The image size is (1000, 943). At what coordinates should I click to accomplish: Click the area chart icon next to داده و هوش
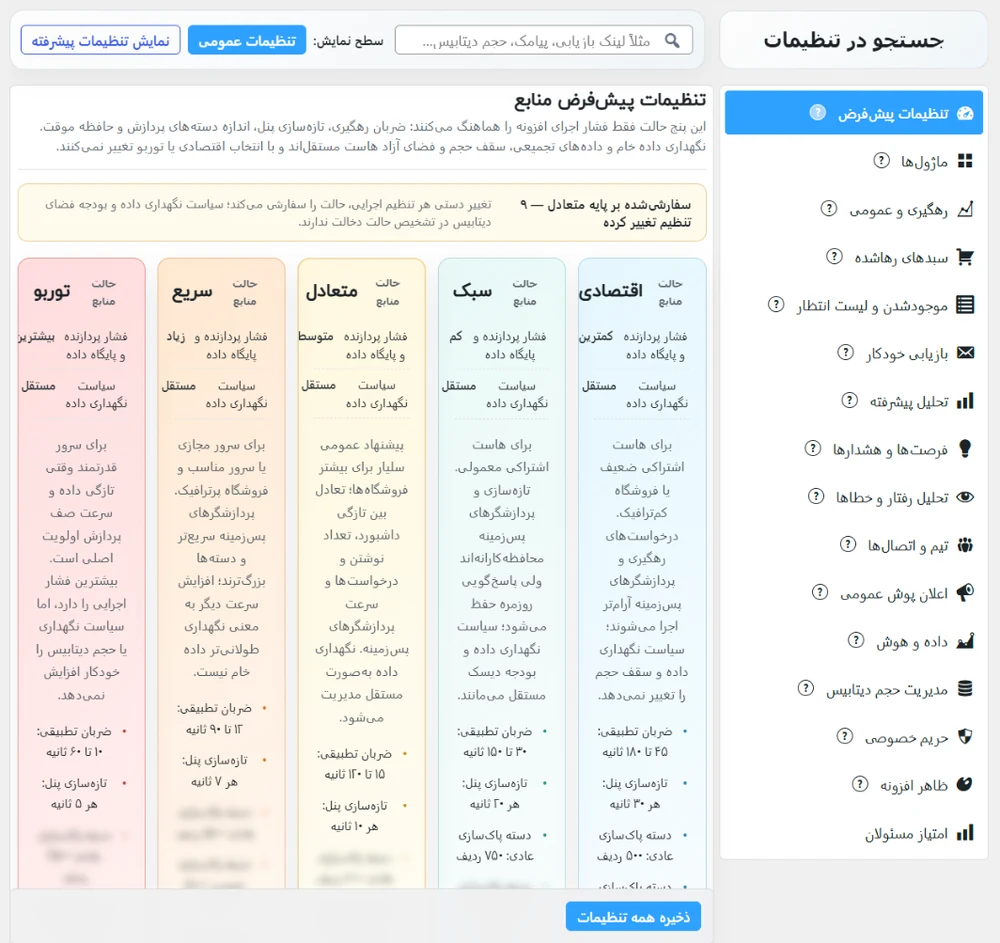[965, 641]
